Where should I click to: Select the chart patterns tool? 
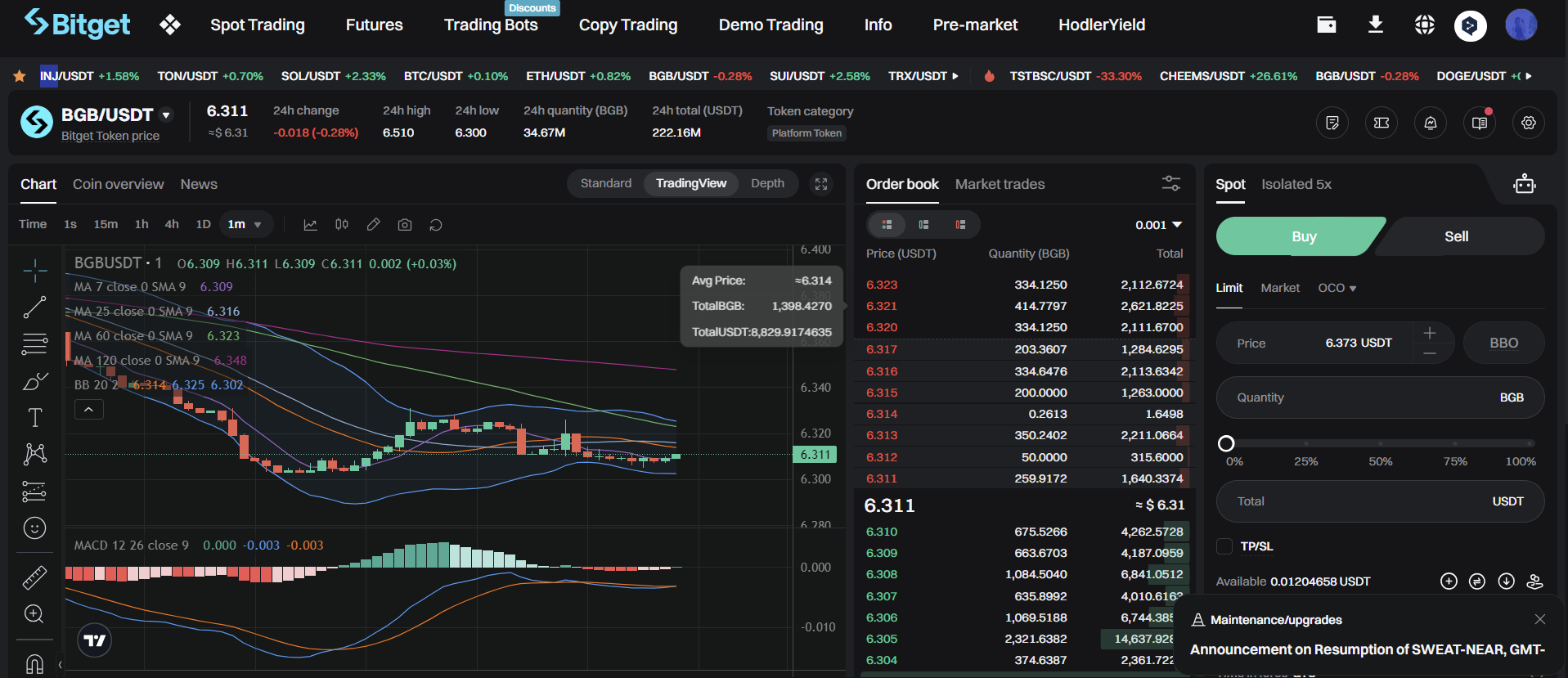(x=34, y=454)
